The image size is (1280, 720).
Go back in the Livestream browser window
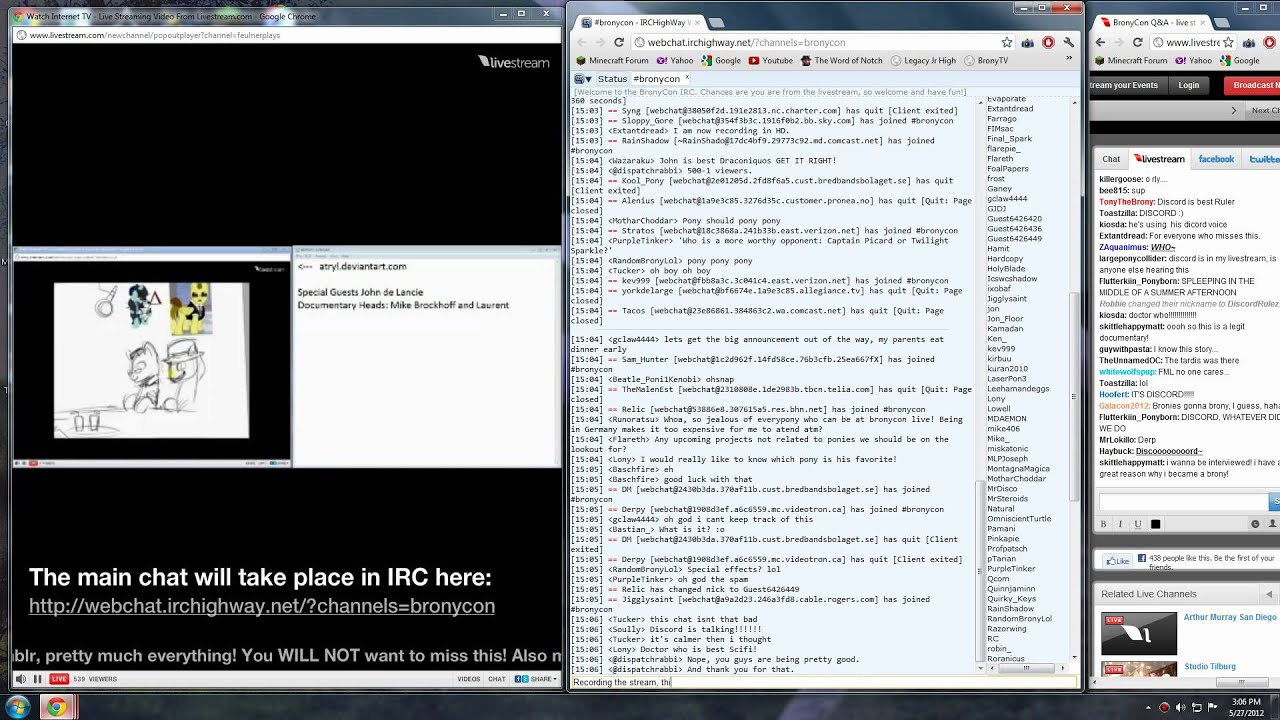click(x=1100, y=42)
